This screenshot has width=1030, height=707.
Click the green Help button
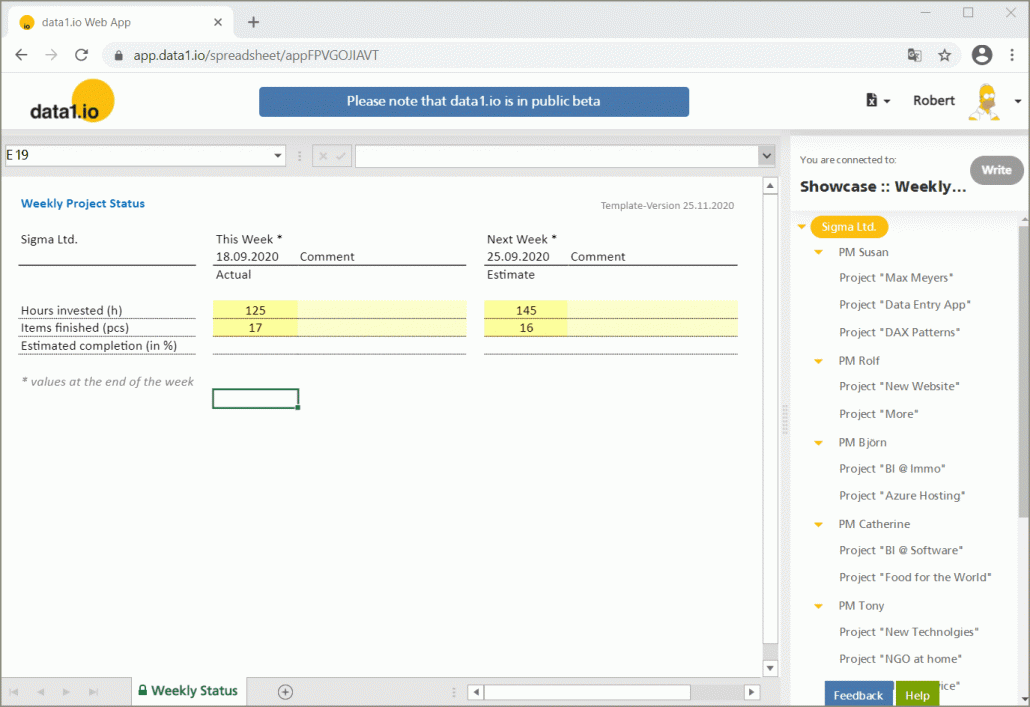917,695
